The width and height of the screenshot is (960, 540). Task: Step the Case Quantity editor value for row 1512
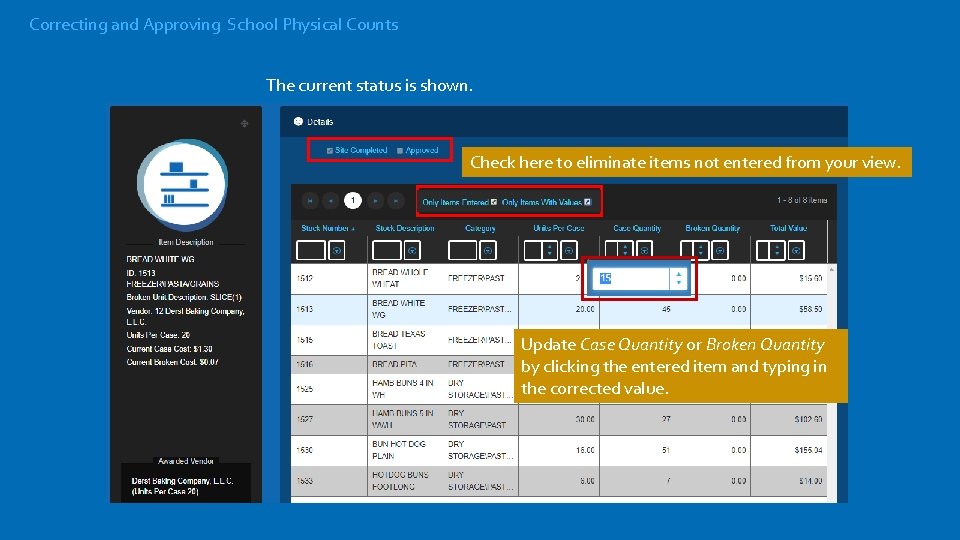[x=678, y=279]
